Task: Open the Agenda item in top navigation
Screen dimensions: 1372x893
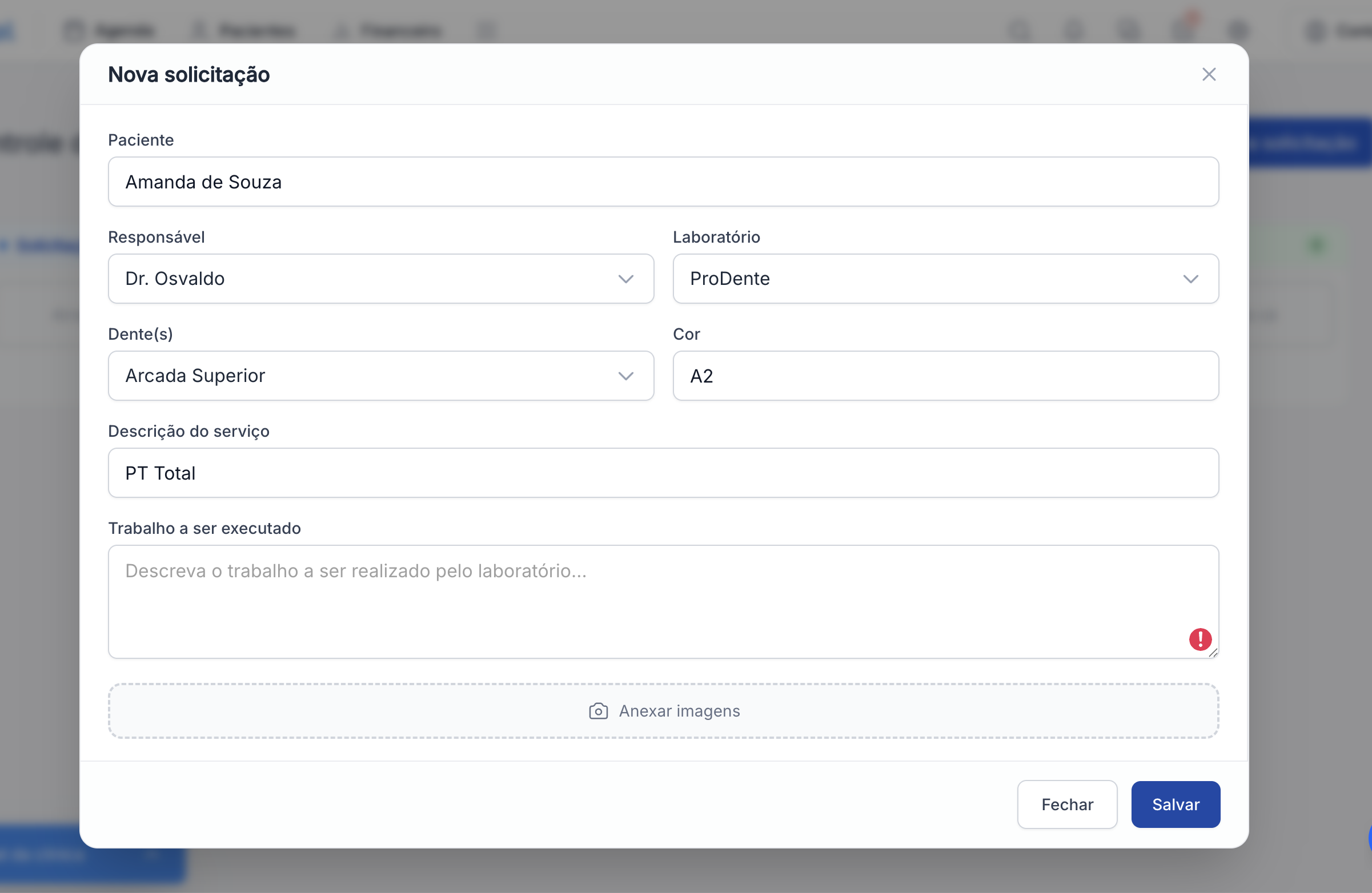Action: 110,30
